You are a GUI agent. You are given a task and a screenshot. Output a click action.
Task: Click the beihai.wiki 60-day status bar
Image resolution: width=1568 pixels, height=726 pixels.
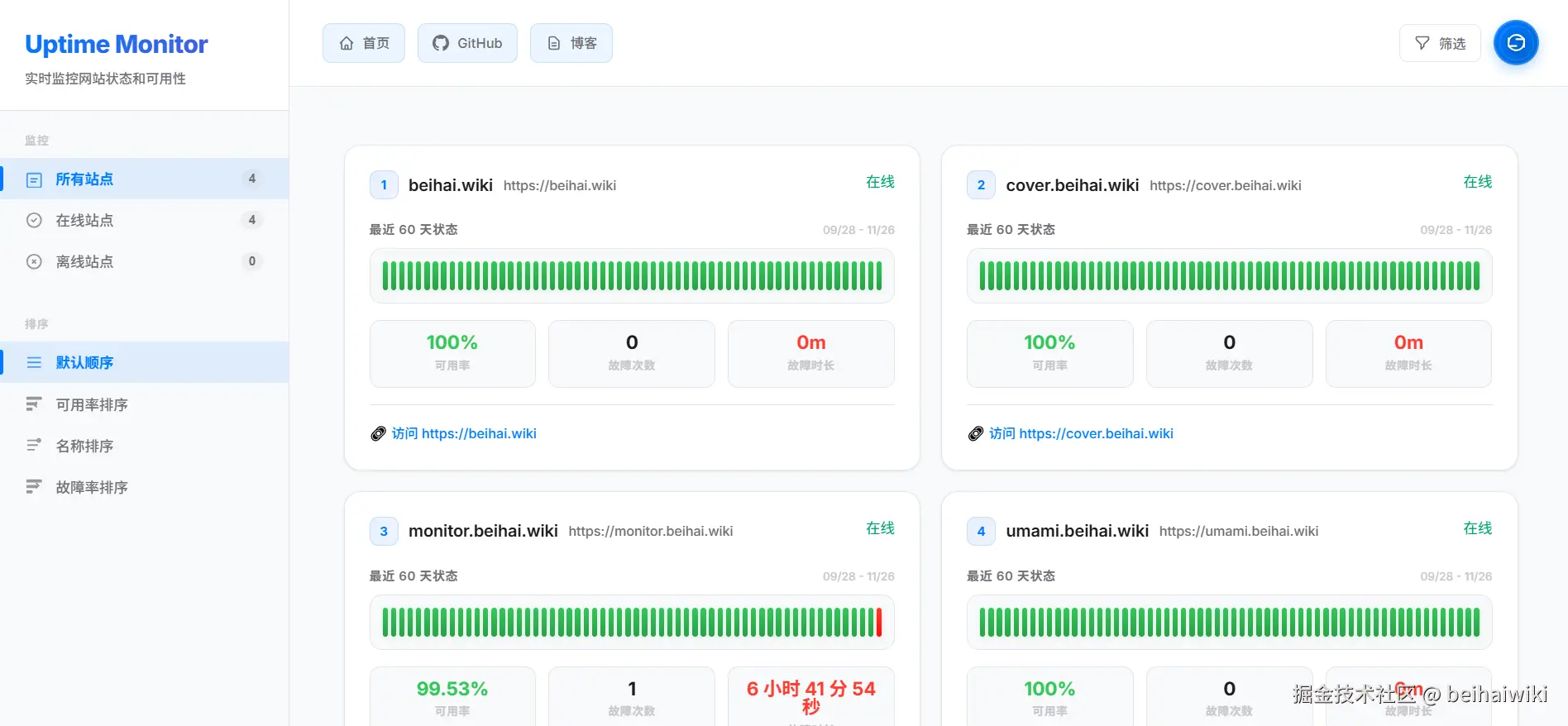pos(632,275)
